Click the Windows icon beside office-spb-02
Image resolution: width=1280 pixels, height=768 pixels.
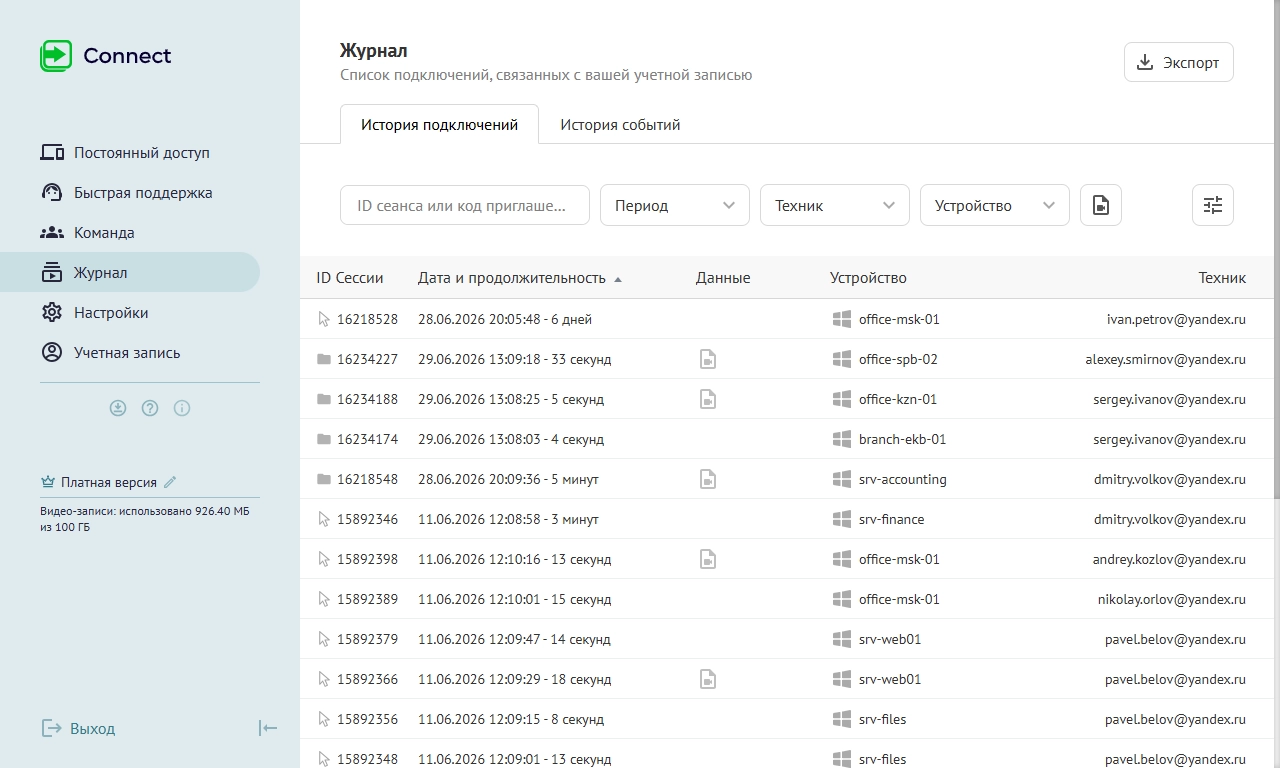[842, 359]
